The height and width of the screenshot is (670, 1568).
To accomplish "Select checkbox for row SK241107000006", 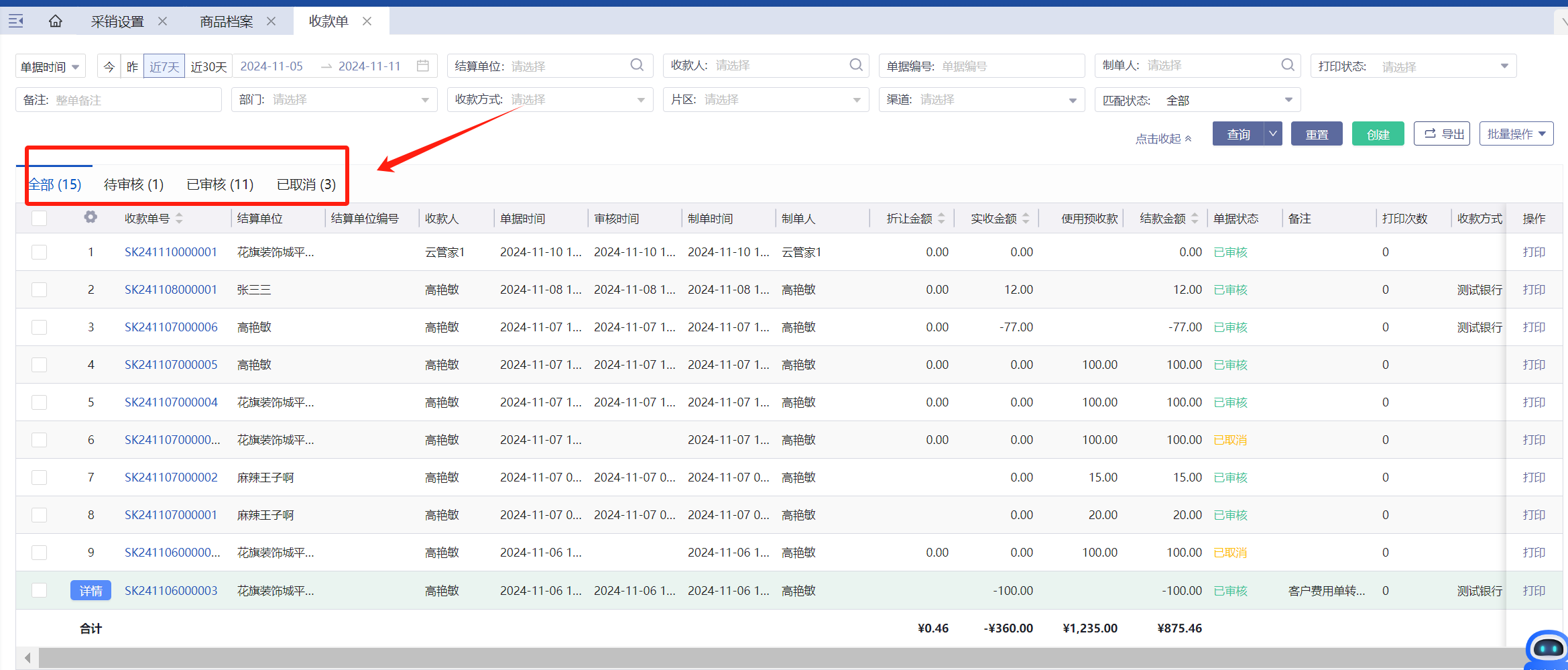I will click(40, 327).
